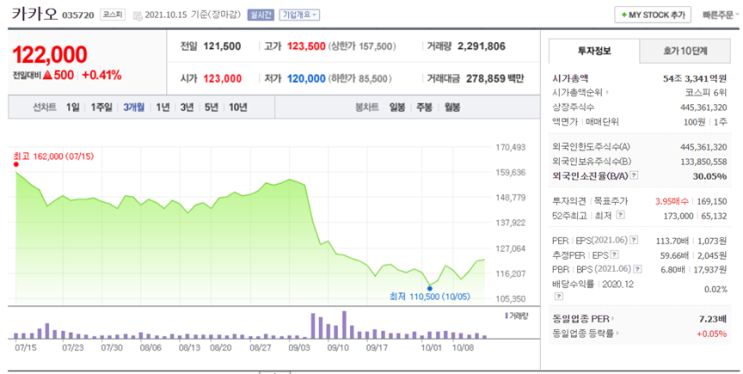Click the current price 122,000

point(50,55)
